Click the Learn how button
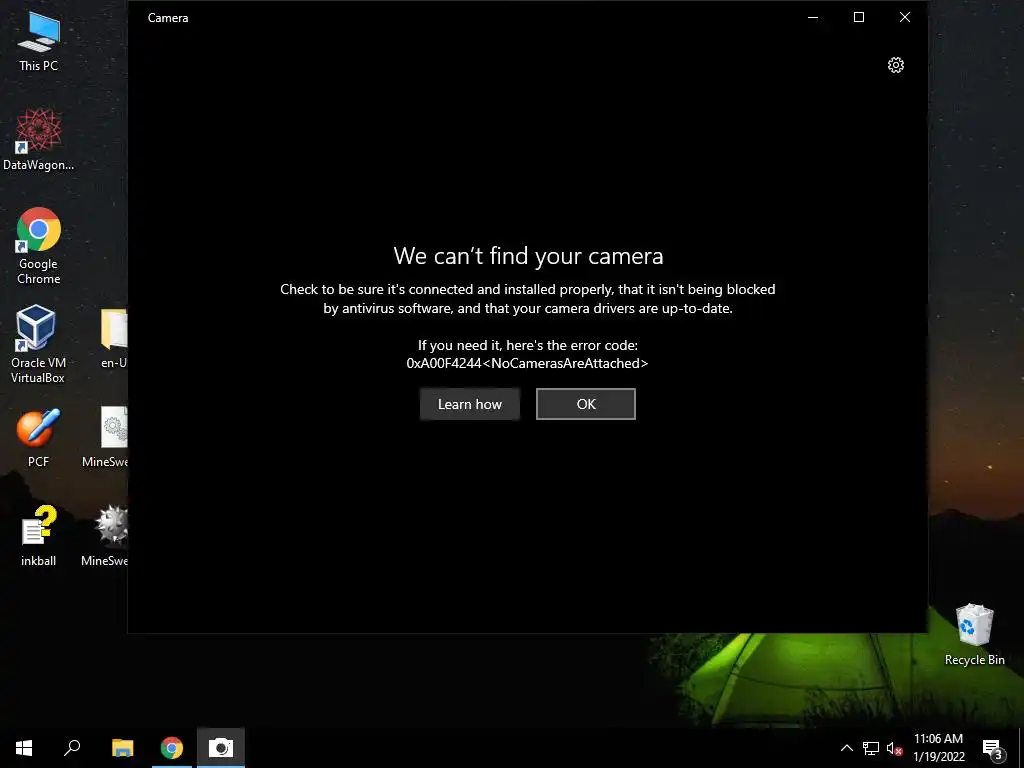The image size is (1024, 768). click(470, 404)
